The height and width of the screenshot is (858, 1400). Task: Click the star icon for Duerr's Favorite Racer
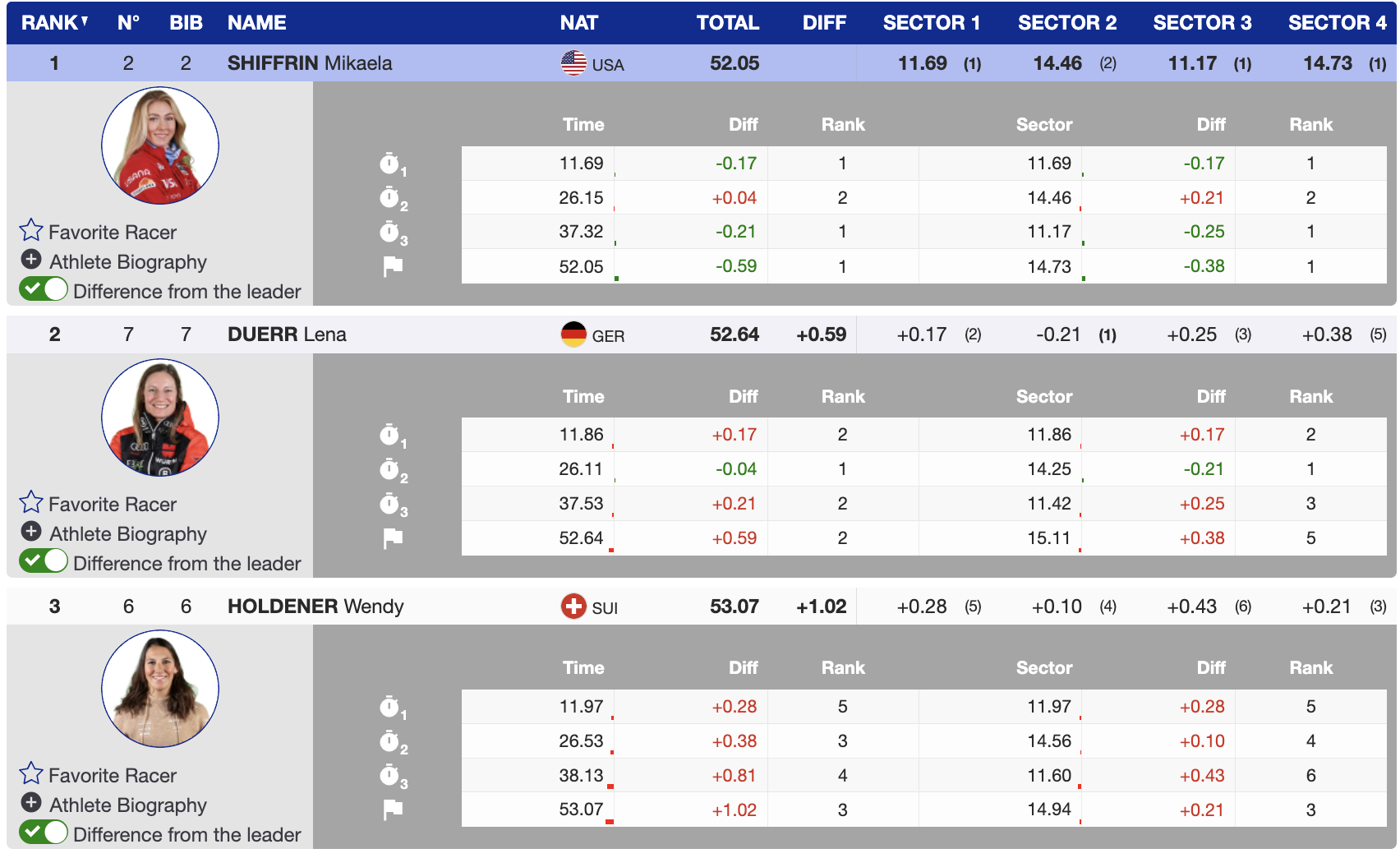click(x=31, y=502)
